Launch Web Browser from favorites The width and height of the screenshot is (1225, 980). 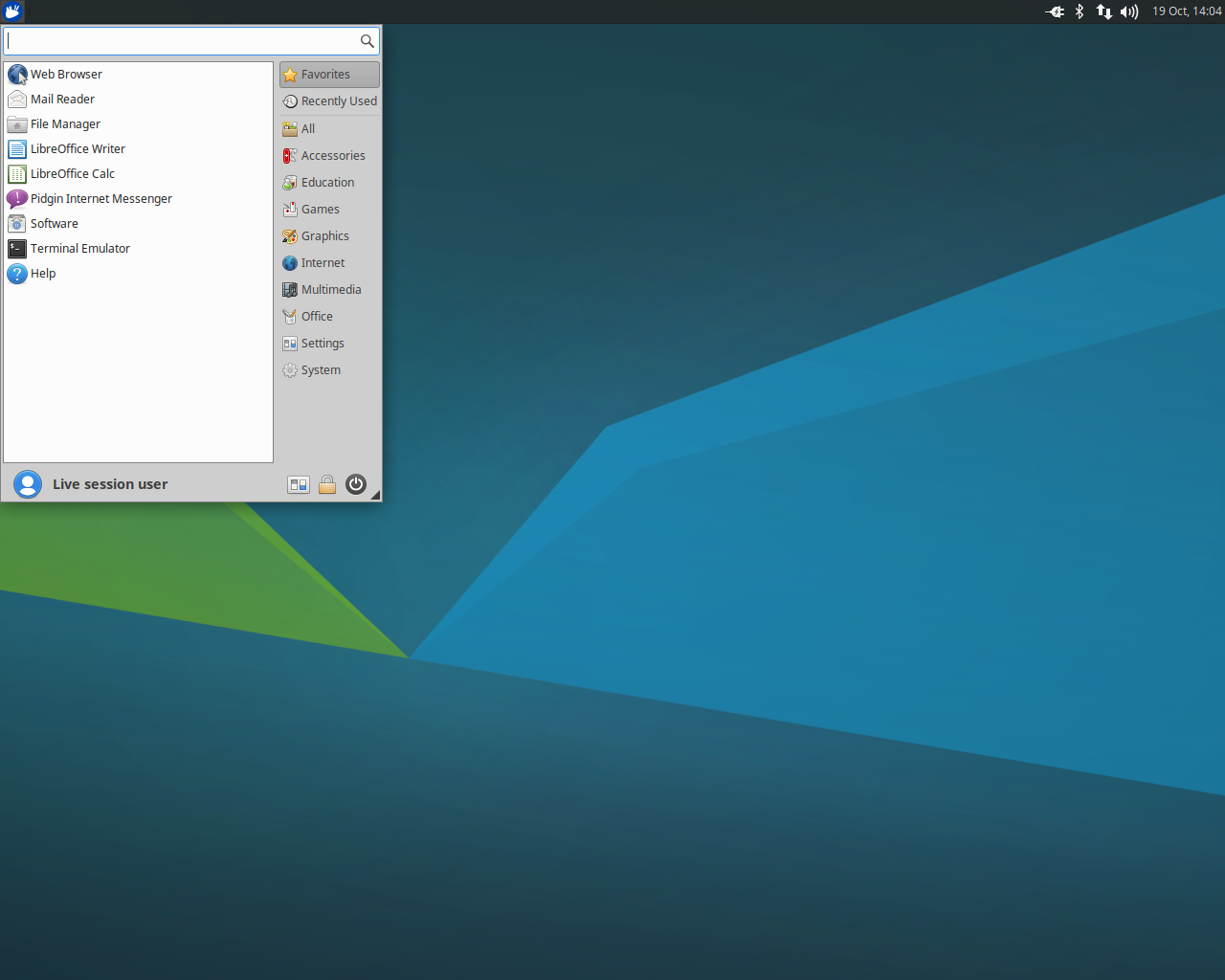pyautogui.click(x=138, y=75)
